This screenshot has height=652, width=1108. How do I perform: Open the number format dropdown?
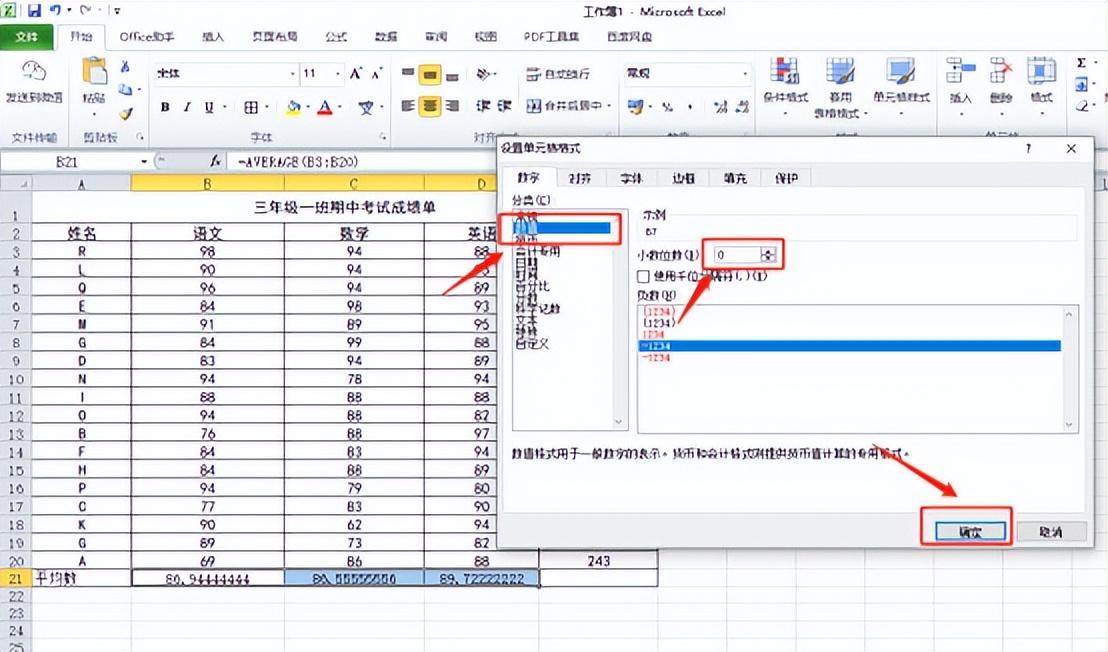pos(745,73)
